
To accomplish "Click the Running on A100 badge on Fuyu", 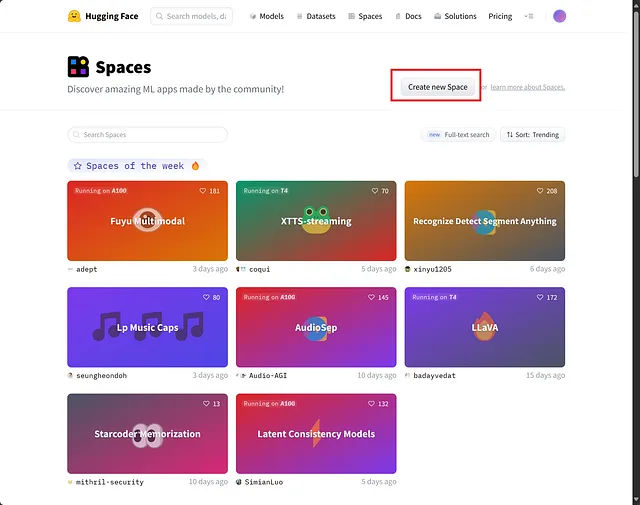I will point(100,191).
